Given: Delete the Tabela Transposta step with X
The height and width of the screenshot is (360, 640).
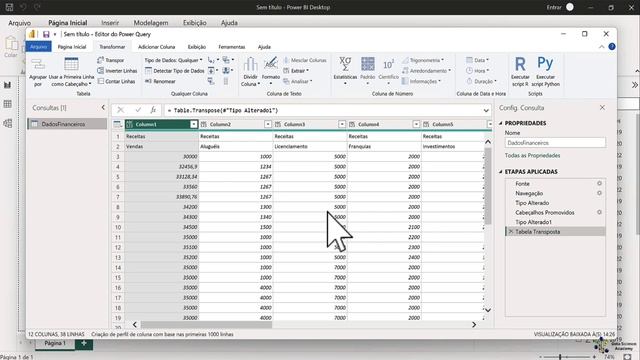Looking at the screenshot, I should [x=510, y=231].
